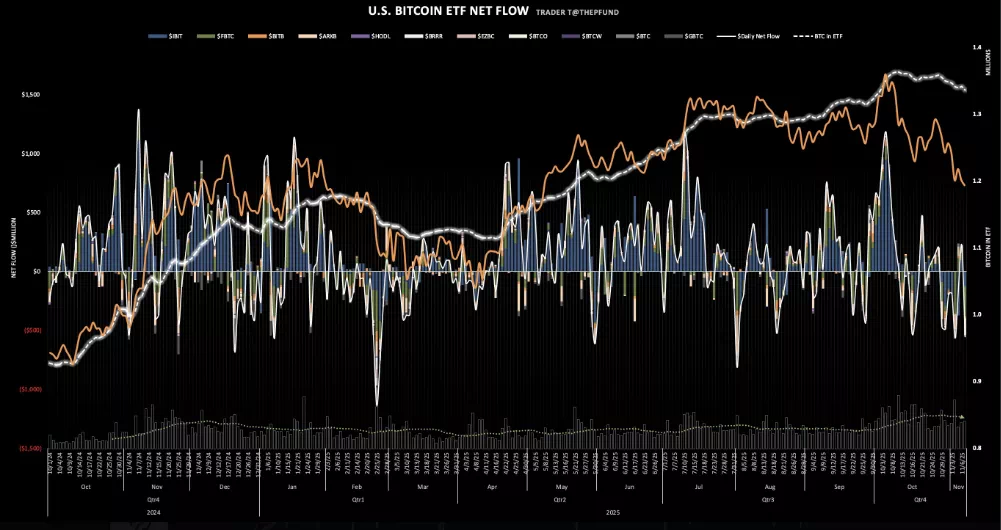Click the $IBIT legend color swatch
1001x530 pixels.
click(x=155, y=35)
